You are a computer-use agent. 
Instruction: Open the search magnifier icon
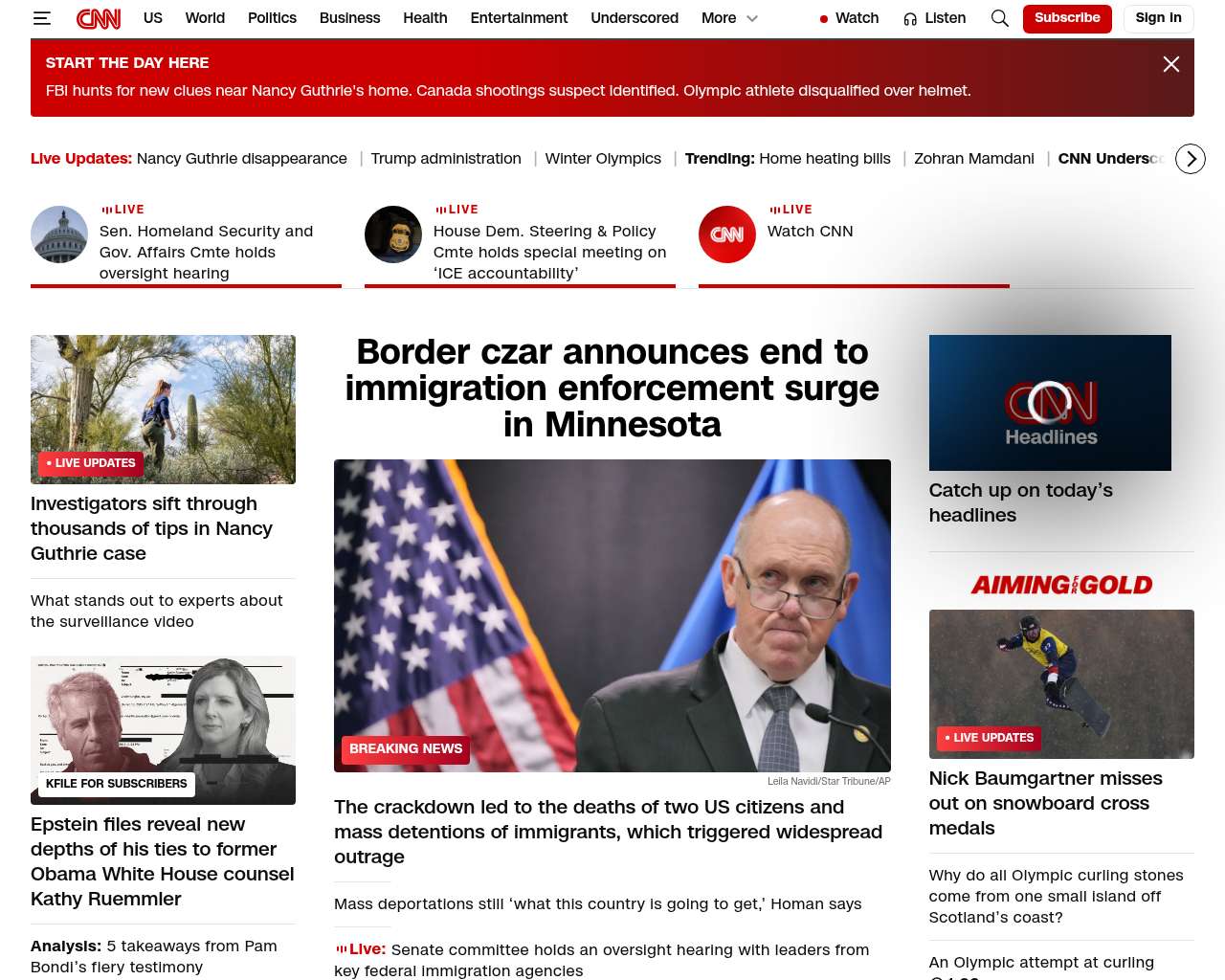[x=1000, y=18]
